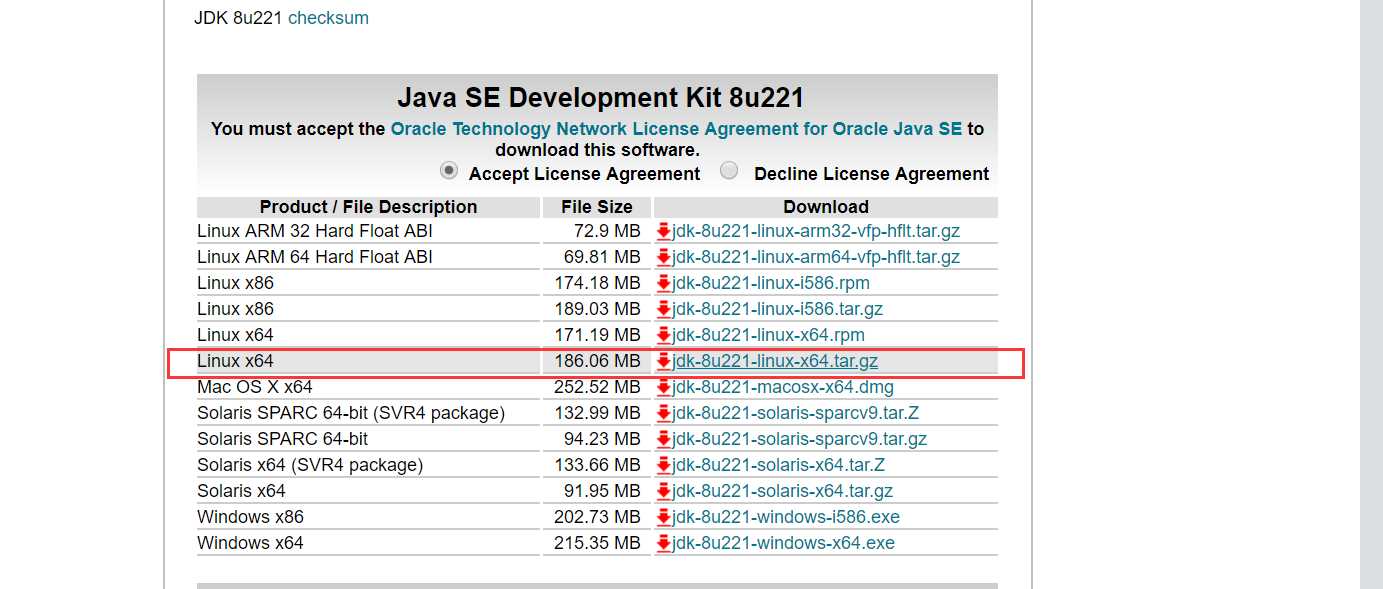Select Decline License Agreement radio button
This screenshot has width=1383, height=589.
730,171
